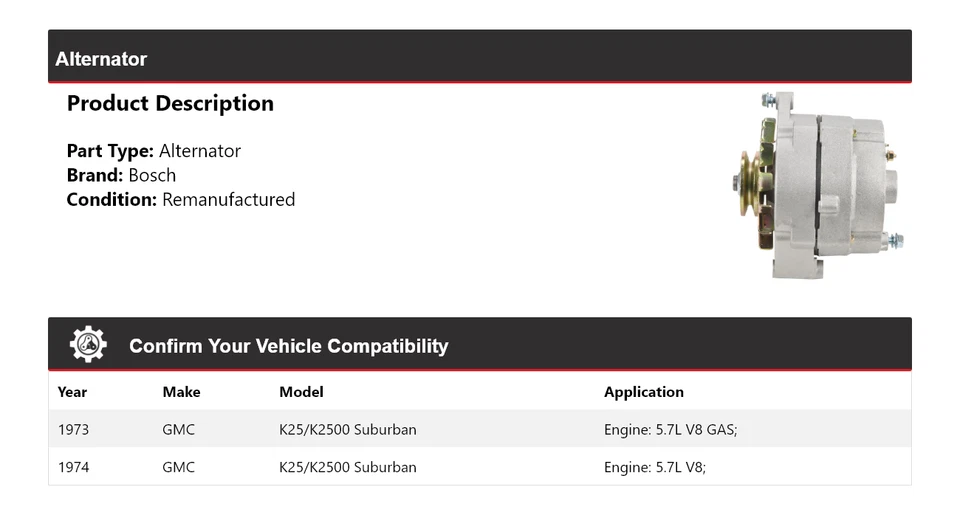
Task: Select the 1974 year cell
Action: 73,467
